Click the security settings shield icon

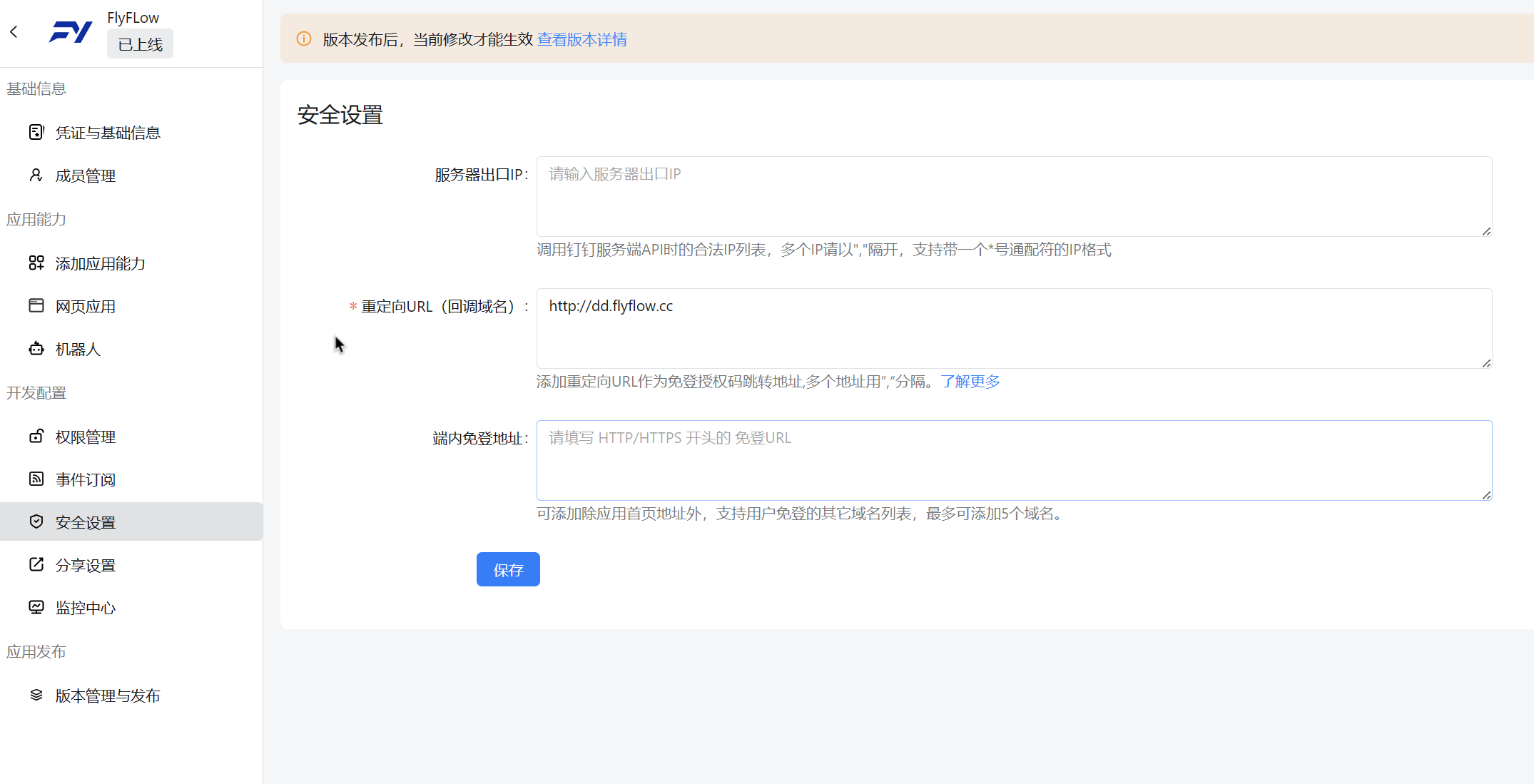click(x=36, y=521)
